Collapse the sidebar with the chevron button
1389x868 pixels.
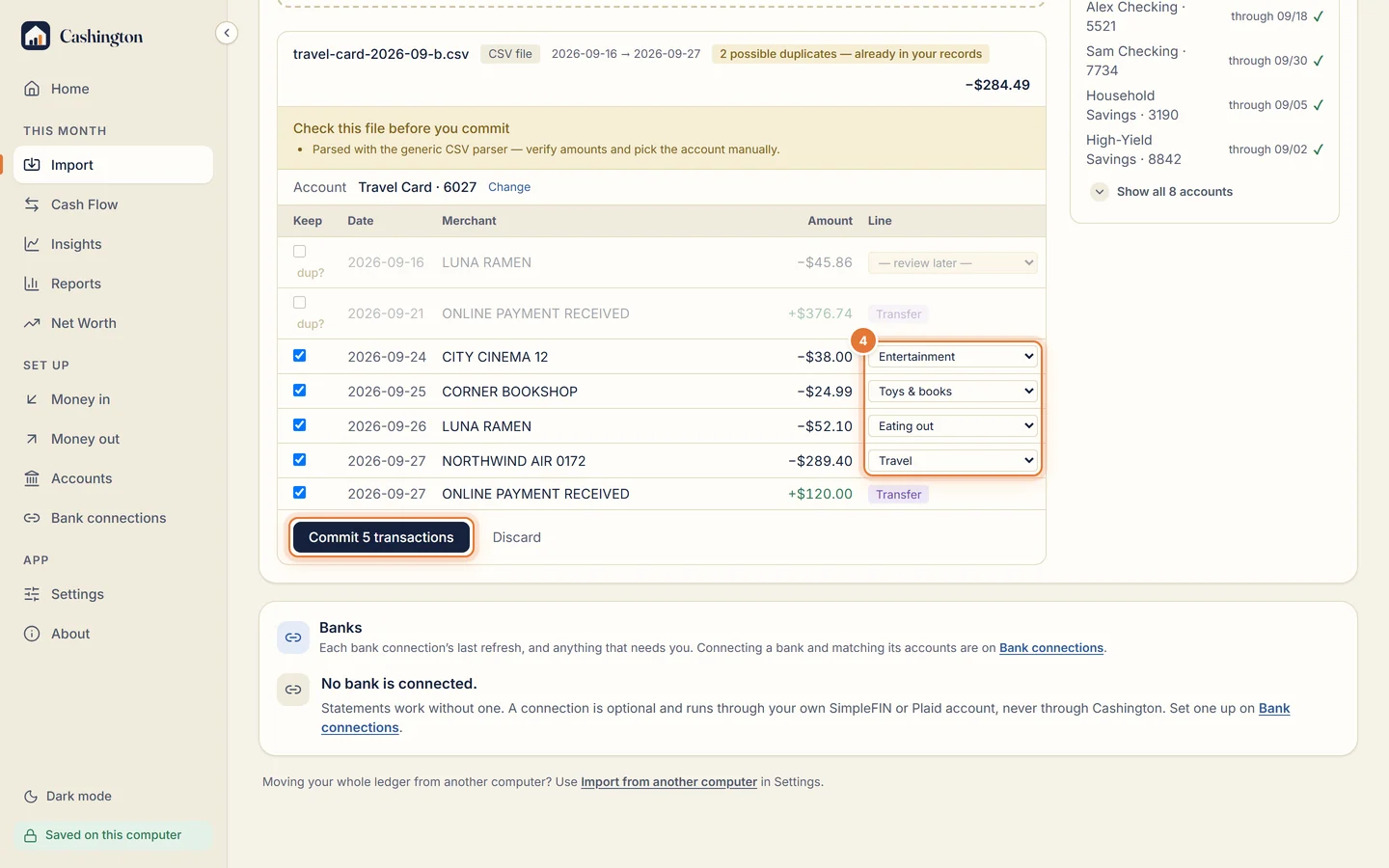(227, 33)
